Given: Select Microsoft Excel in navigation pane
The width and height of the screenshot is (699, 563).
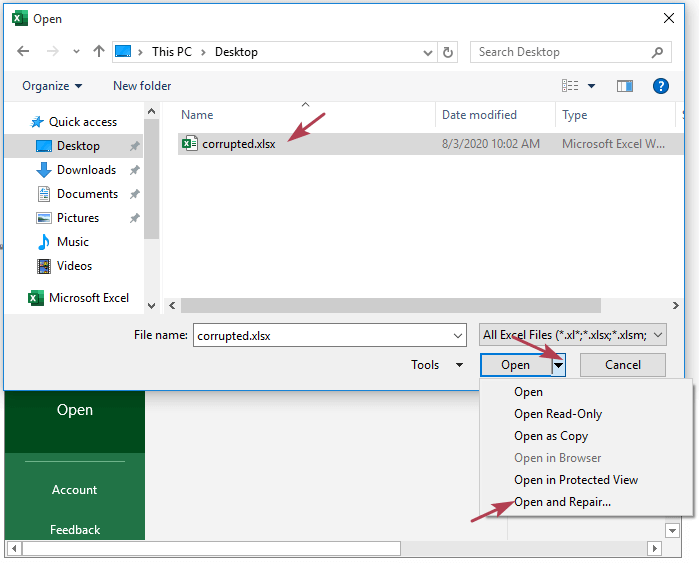Looking at the screenshot, I should [x=88, y=298].
